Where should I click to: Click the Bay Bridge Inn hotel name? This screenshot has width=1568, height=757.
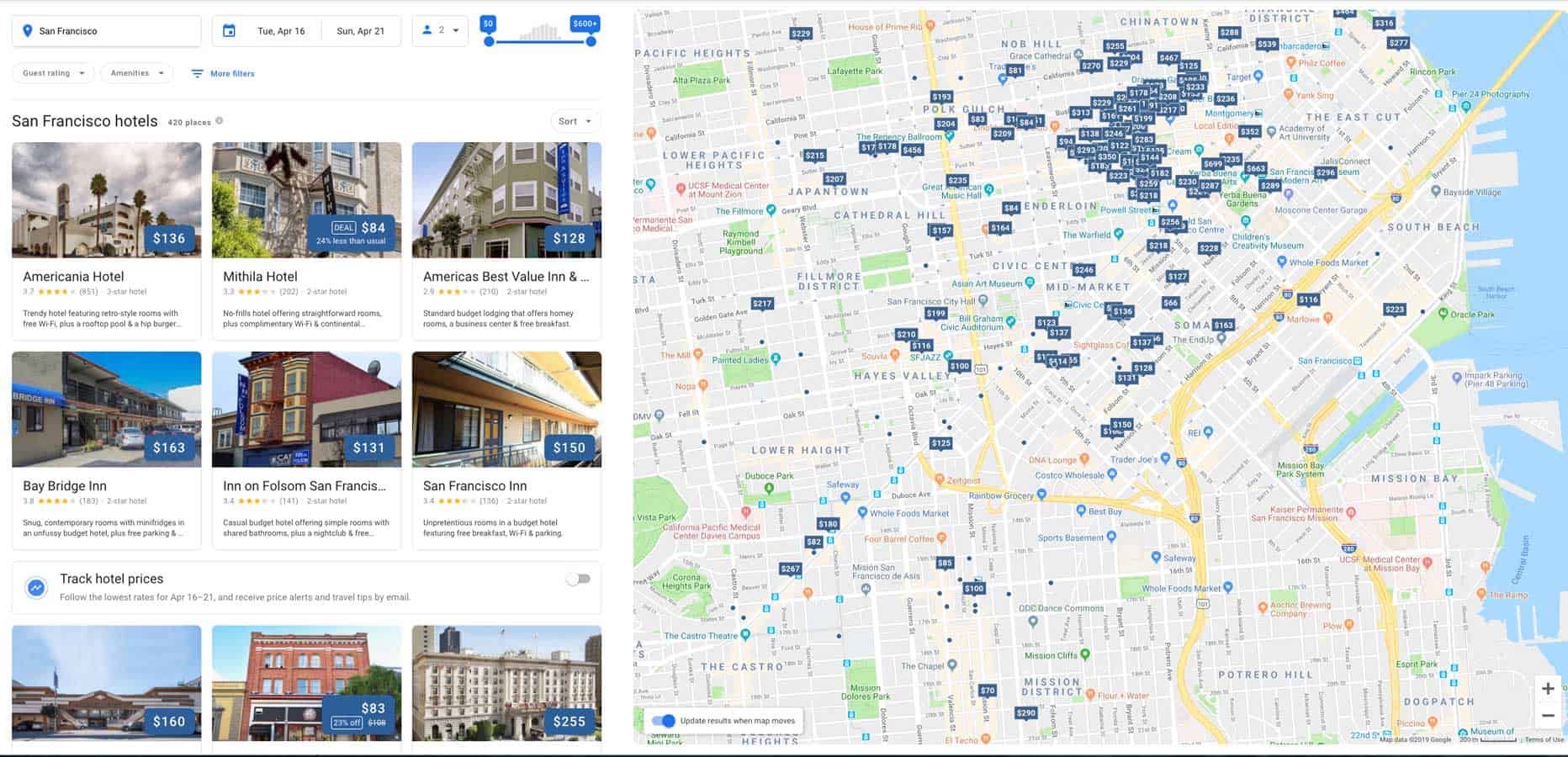66,485
